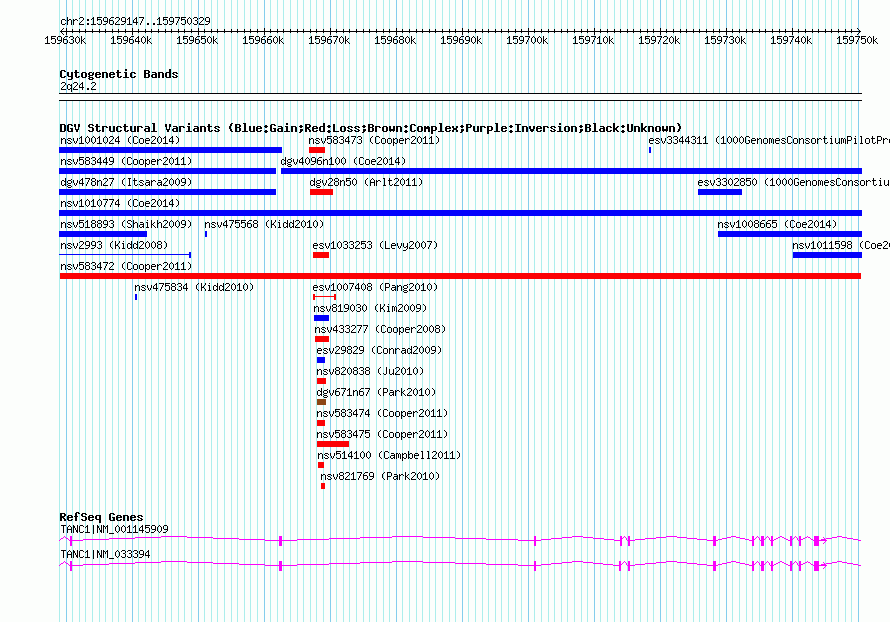
Task: Click the 159740k ruler tick label
Action: pos(791,40)
